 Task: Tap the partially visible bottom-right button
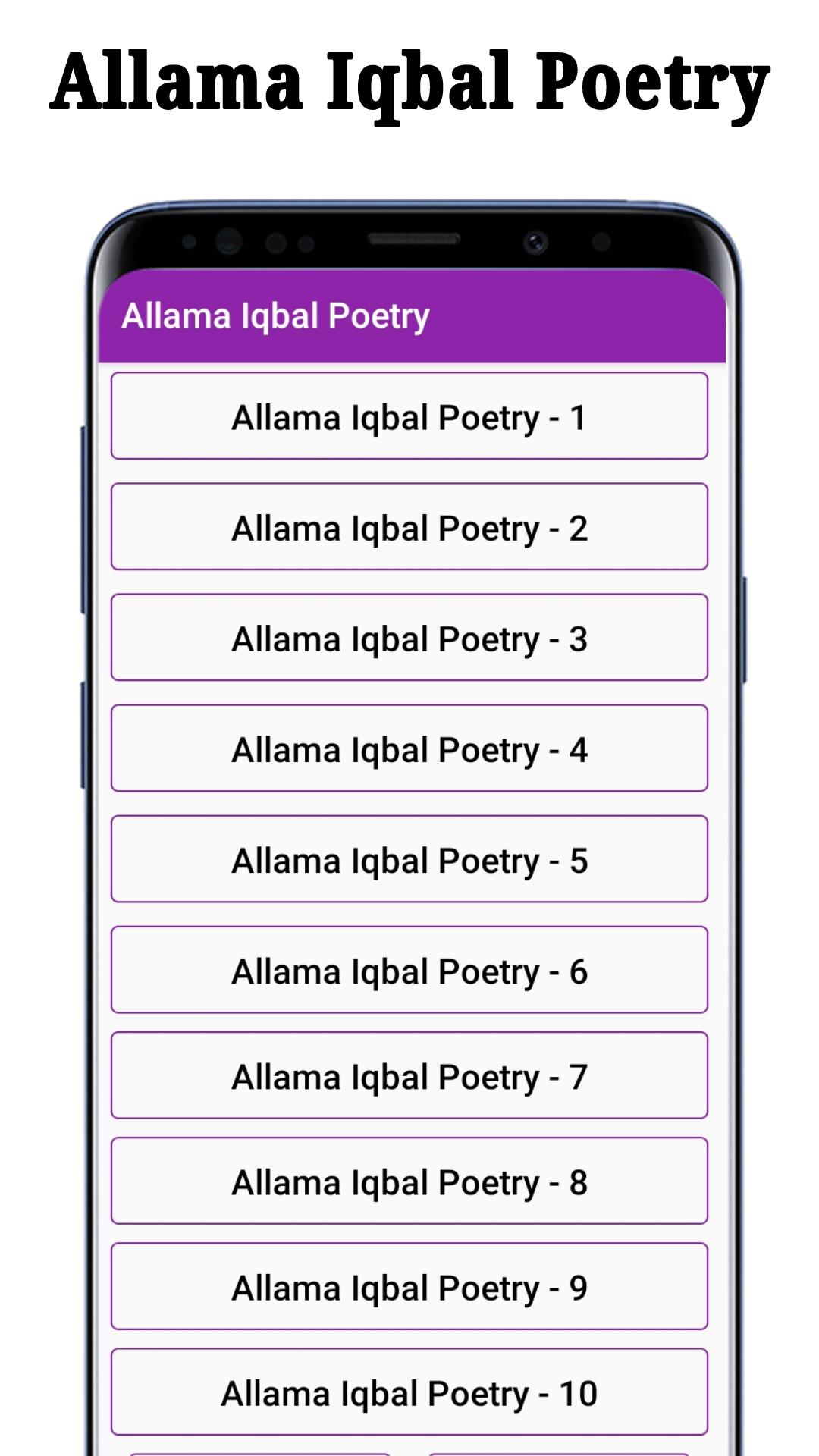tap(559, 1454)
